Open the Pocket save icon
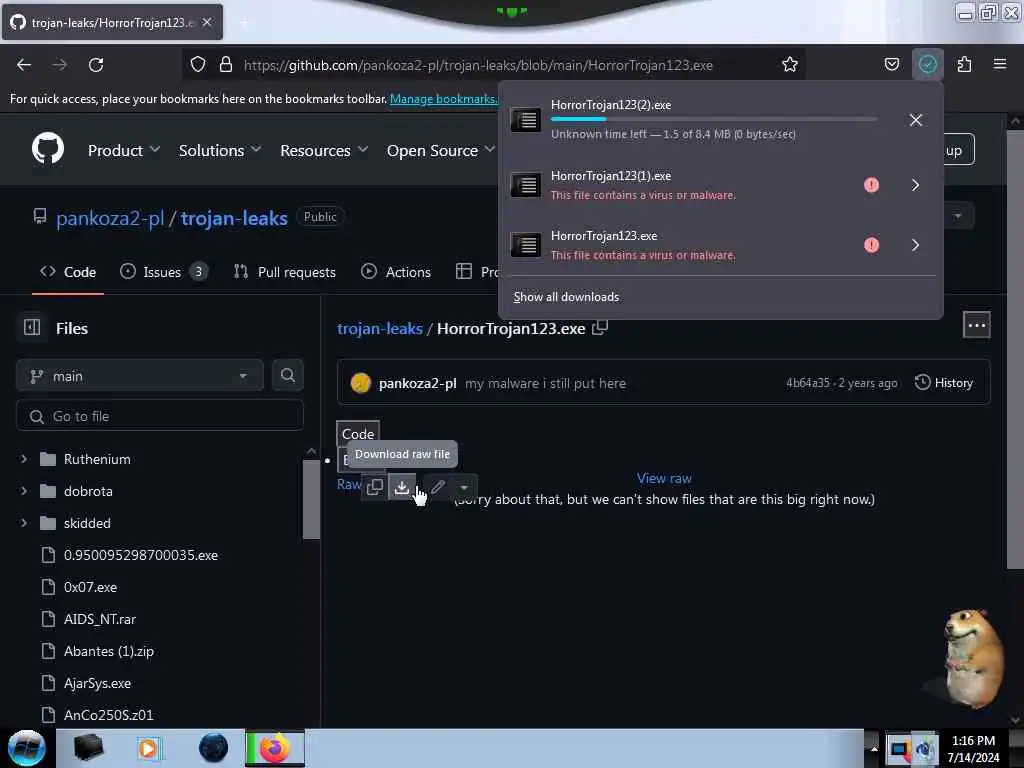This screenshot has width=1024, height=768. coord(891,65)
